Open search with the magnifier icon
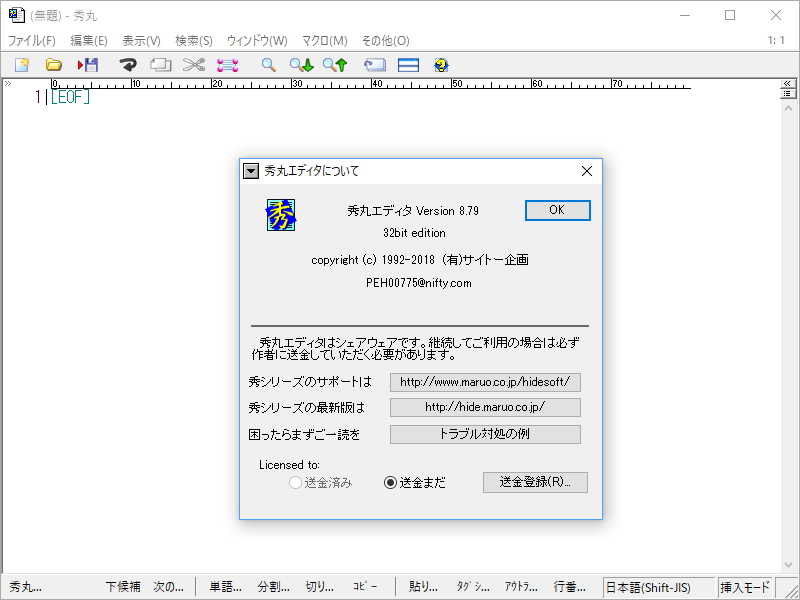 (268, 64)
